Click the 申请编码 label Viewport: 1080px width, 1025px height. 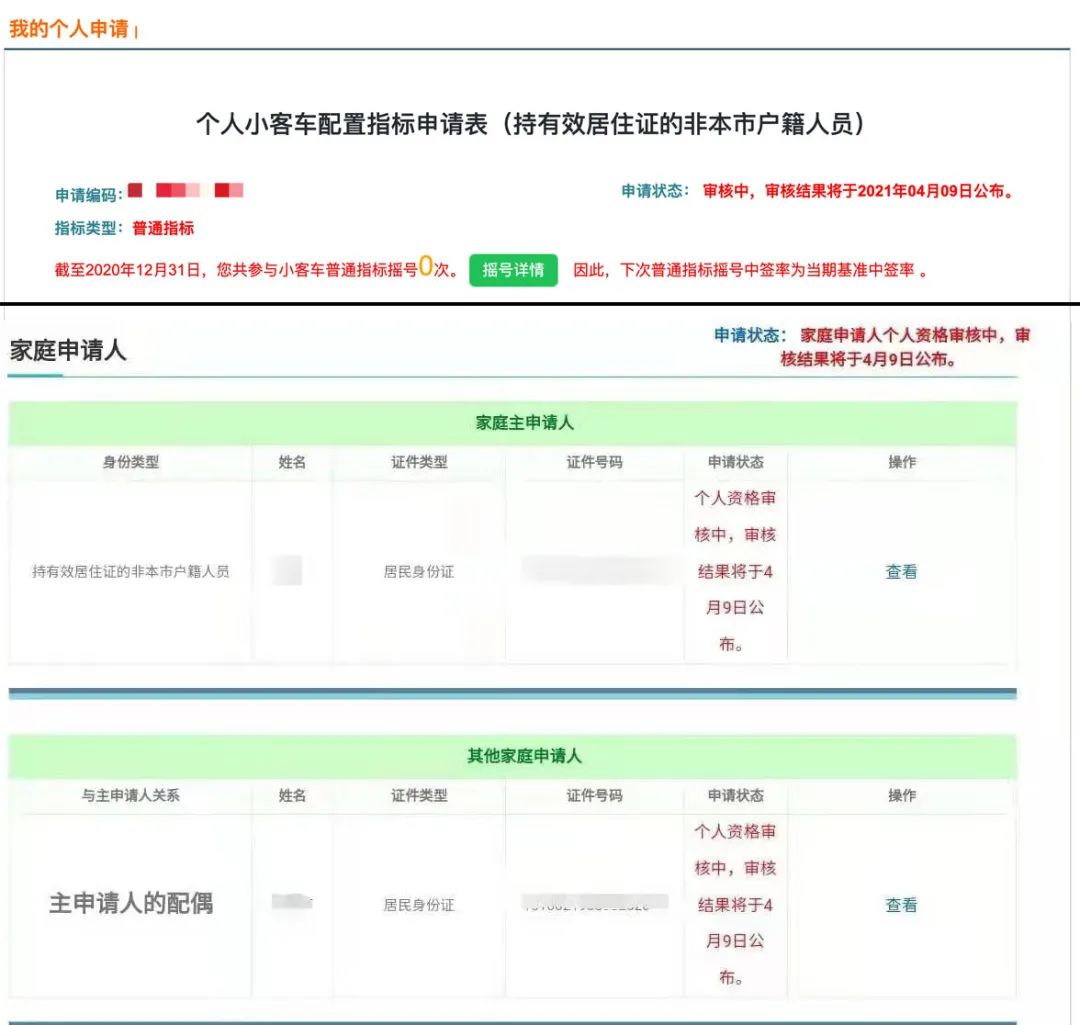click(89, 195)
